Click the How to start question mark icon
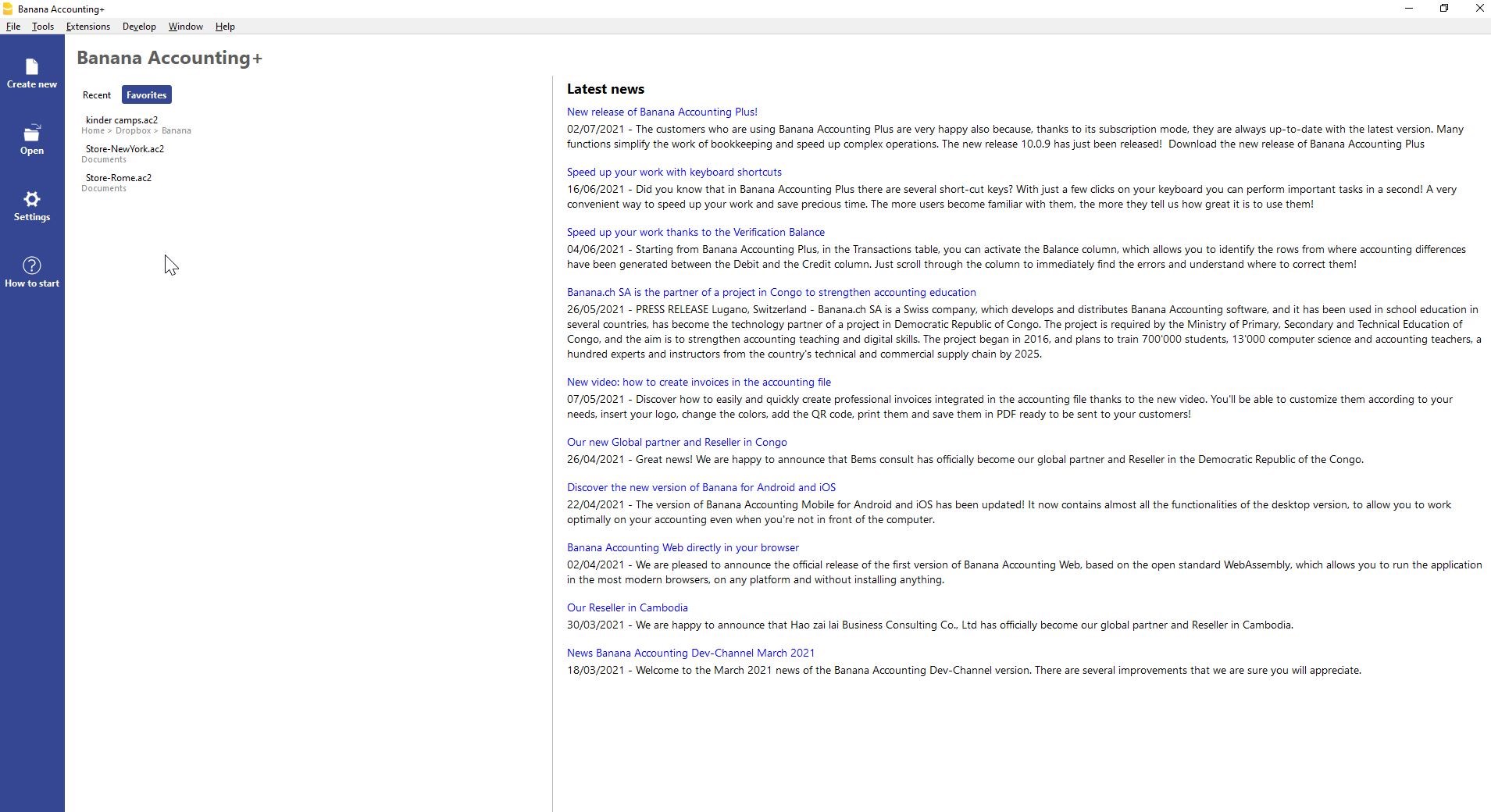The width and height of the screenshot is (1491, 812). pos(32,265)
